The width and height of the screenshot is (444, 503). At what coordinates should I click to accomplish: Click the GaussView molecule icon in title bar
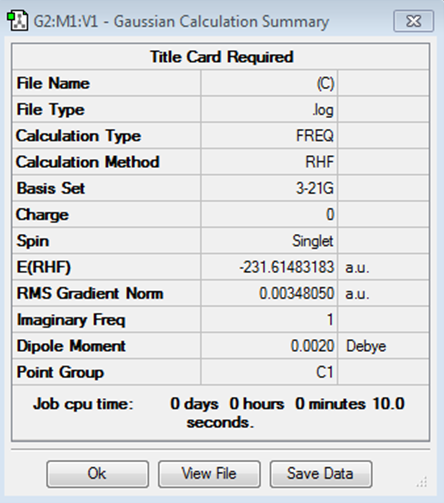coord(17,21)
